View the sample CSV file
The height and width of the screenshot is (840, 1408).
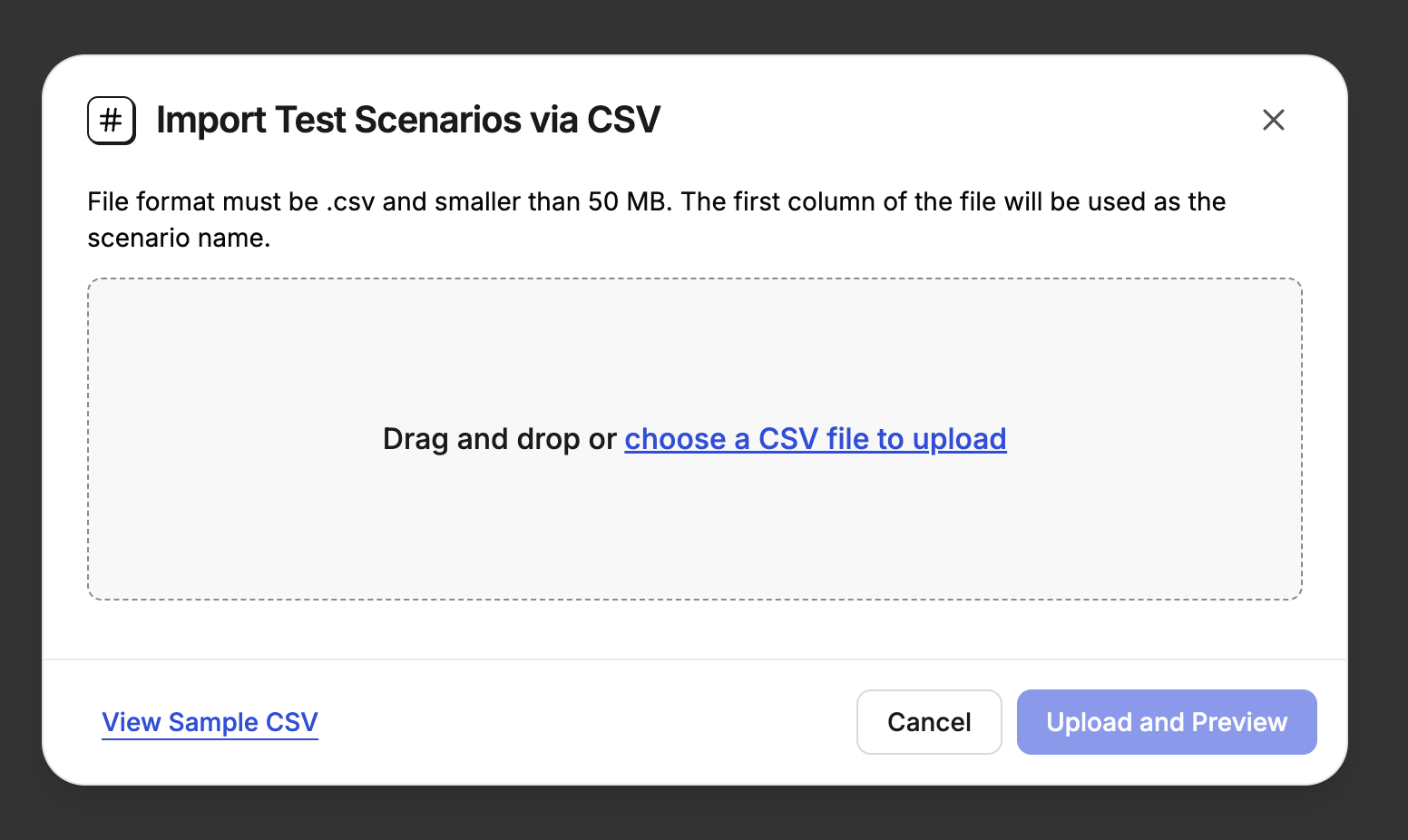(210, 722)
